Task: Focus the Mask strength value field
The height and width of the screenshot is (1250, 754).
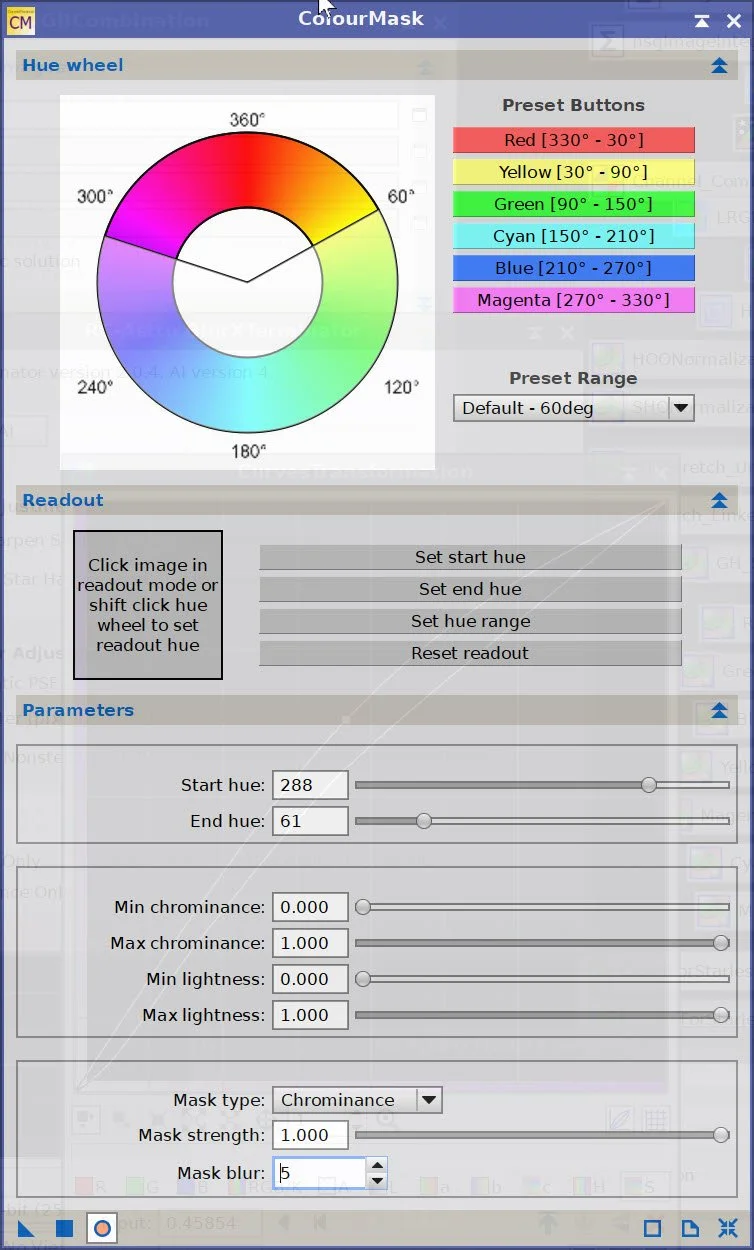Action: click(x=310, y=1135)
